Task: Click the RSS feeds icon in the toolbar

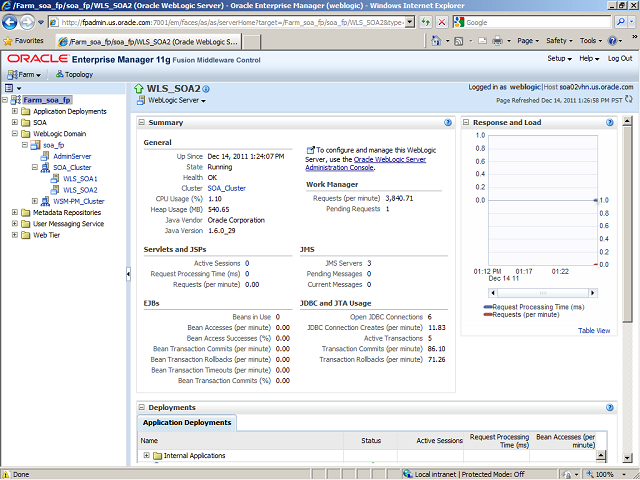Action: point(459,41)
